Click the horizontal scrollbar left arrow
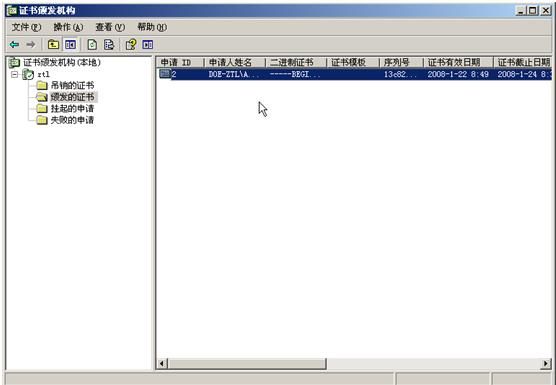The image size is (556, 385). pyautogui.click(x=162, y=363)
